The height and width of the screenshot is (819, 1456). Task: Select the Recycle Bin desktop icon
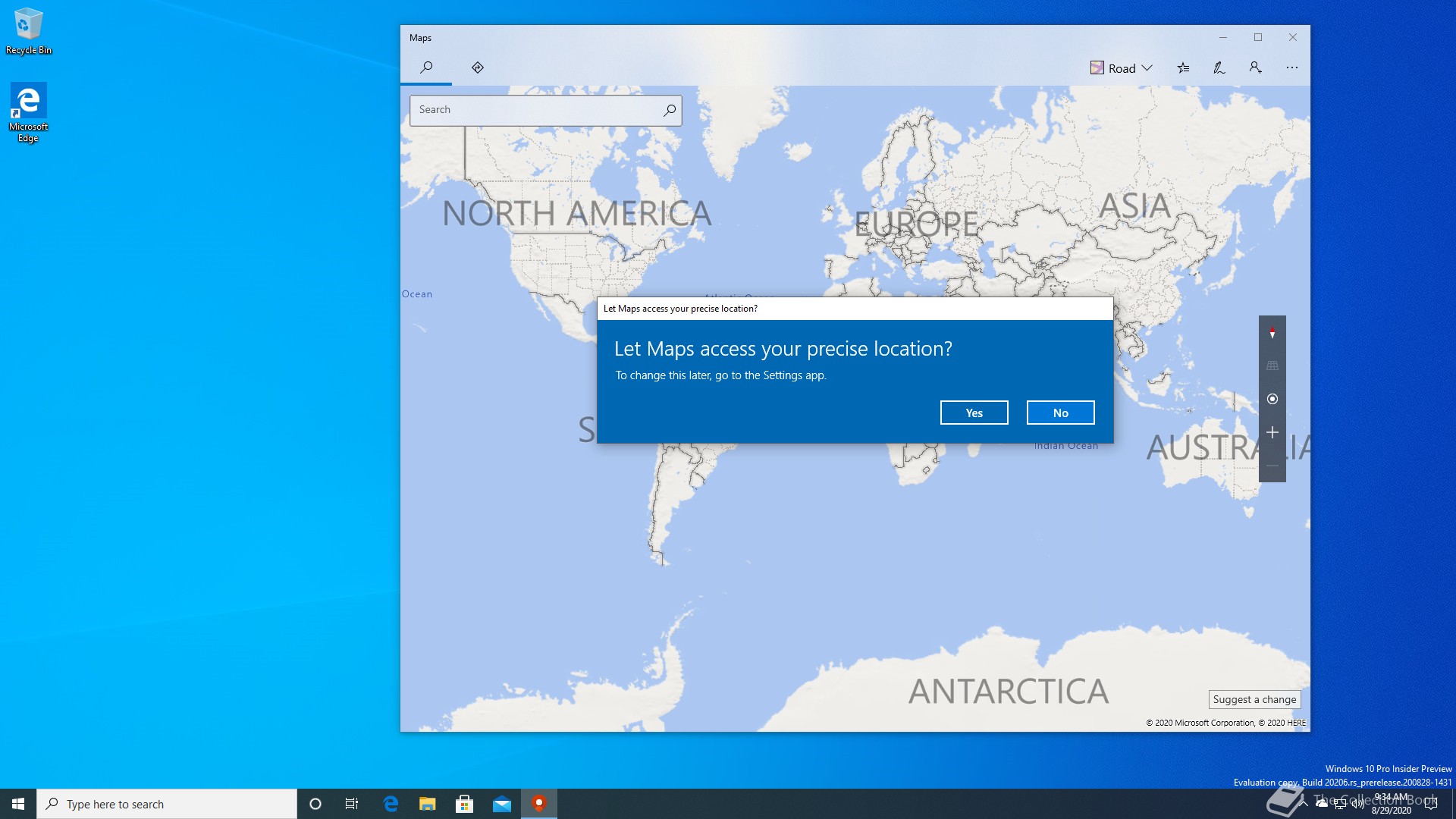coord(29,31)
